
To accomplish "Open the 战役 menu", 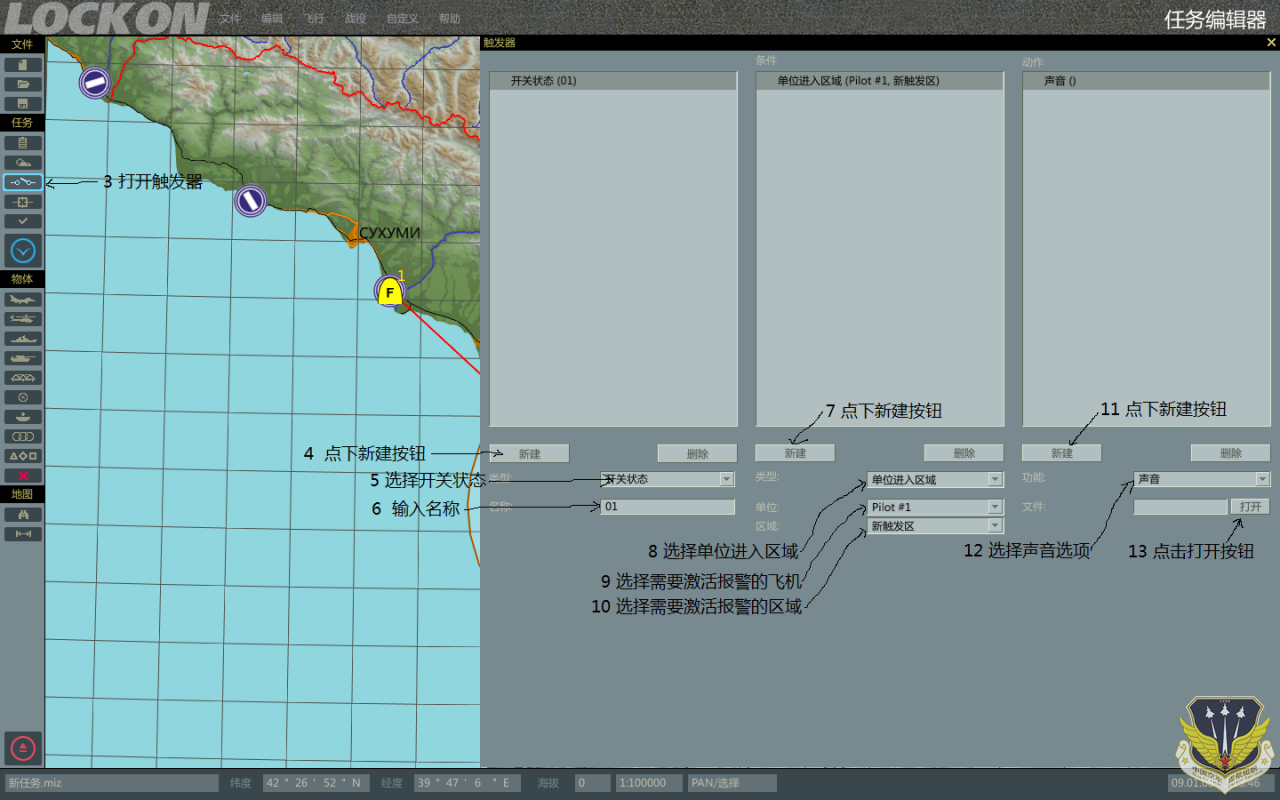I will tap(355, 19).
